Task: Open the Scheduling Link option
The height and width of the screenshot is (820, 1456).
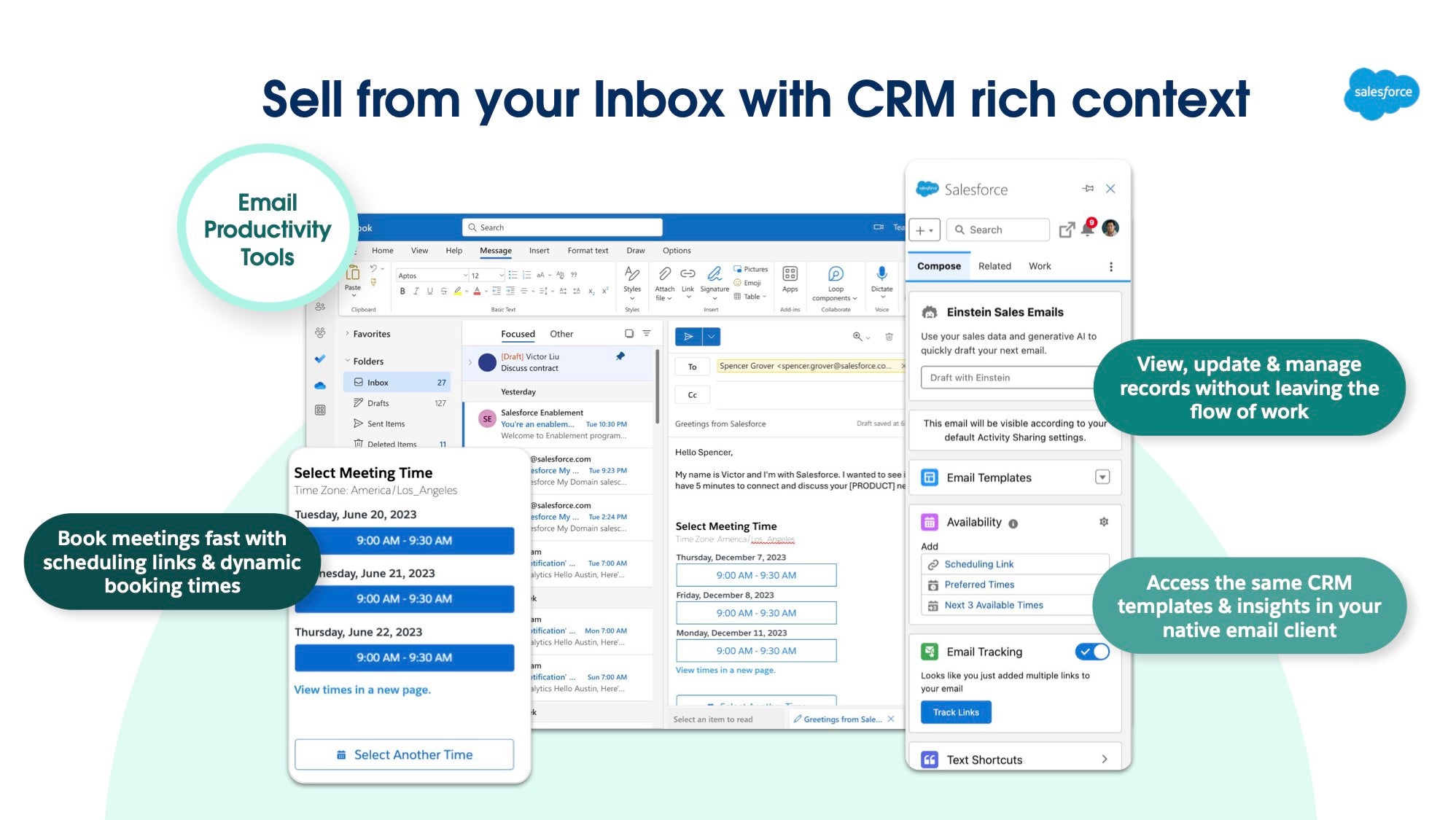Action: pyautogui.click(x=978, y=564)
